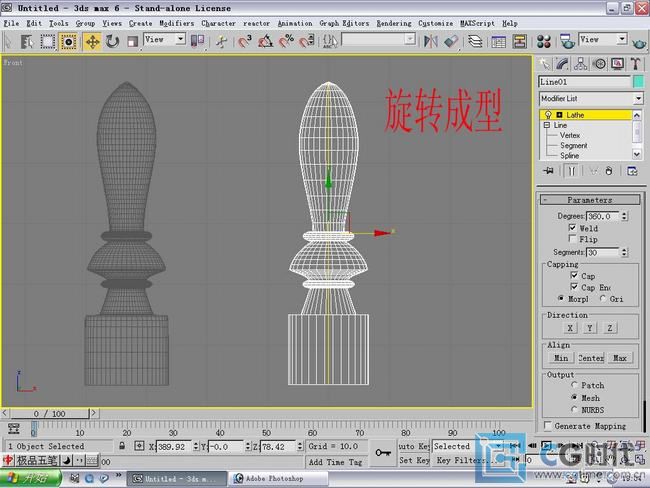Enable the Flip checkbox
The image size is (650, 488).
572,239
